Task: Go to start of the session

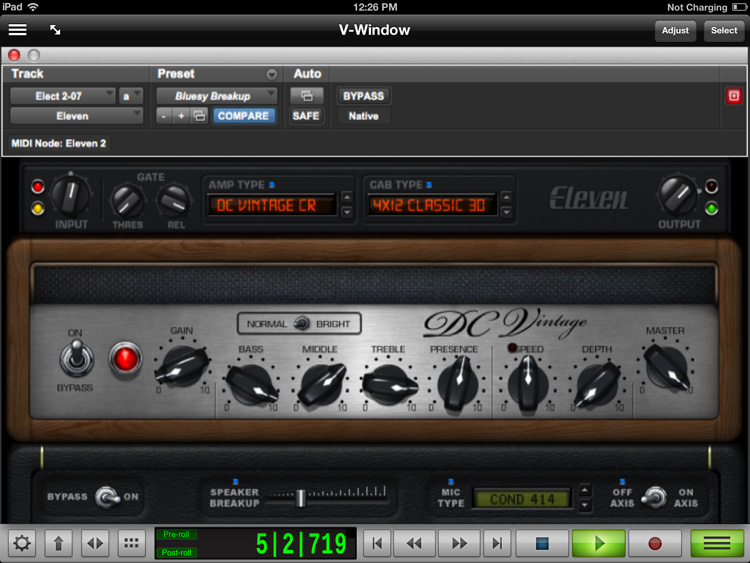Action: 377,543
